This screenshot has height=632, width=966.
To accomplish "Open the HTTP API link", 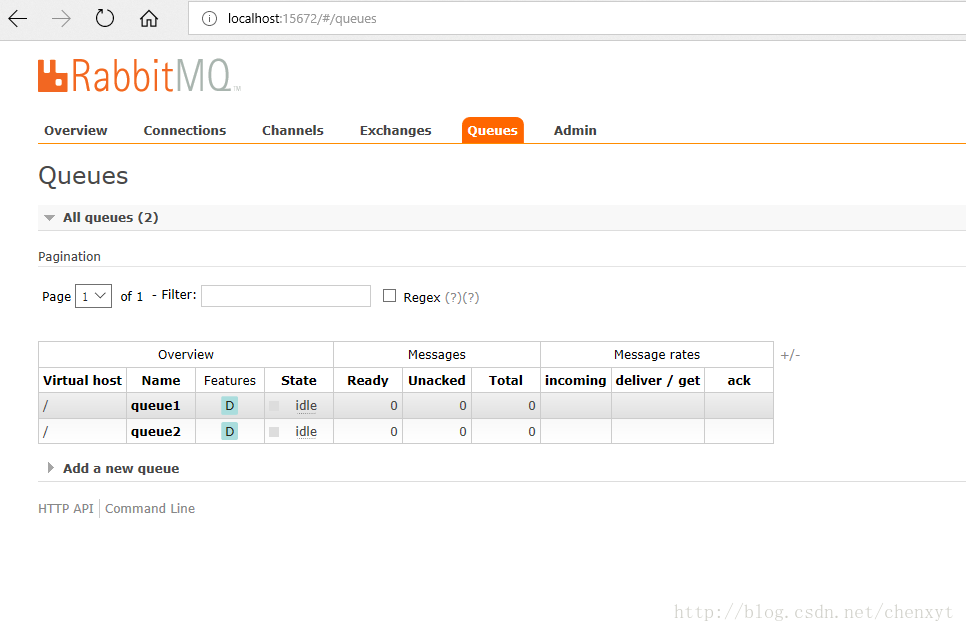I will coord(66,509).
